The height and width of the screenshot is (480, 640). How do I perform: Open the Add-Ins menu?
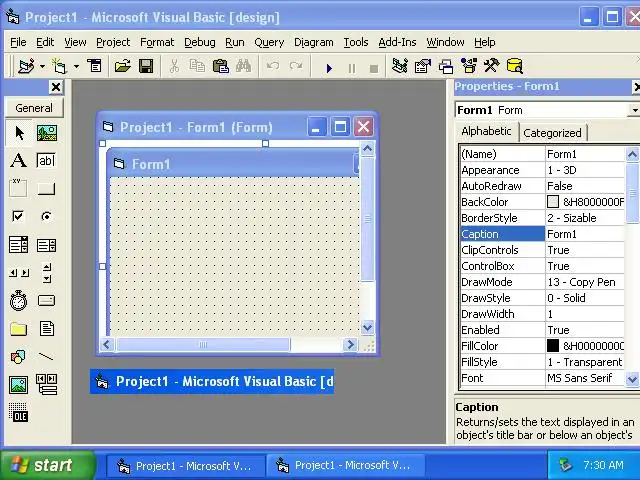[397, 42]
